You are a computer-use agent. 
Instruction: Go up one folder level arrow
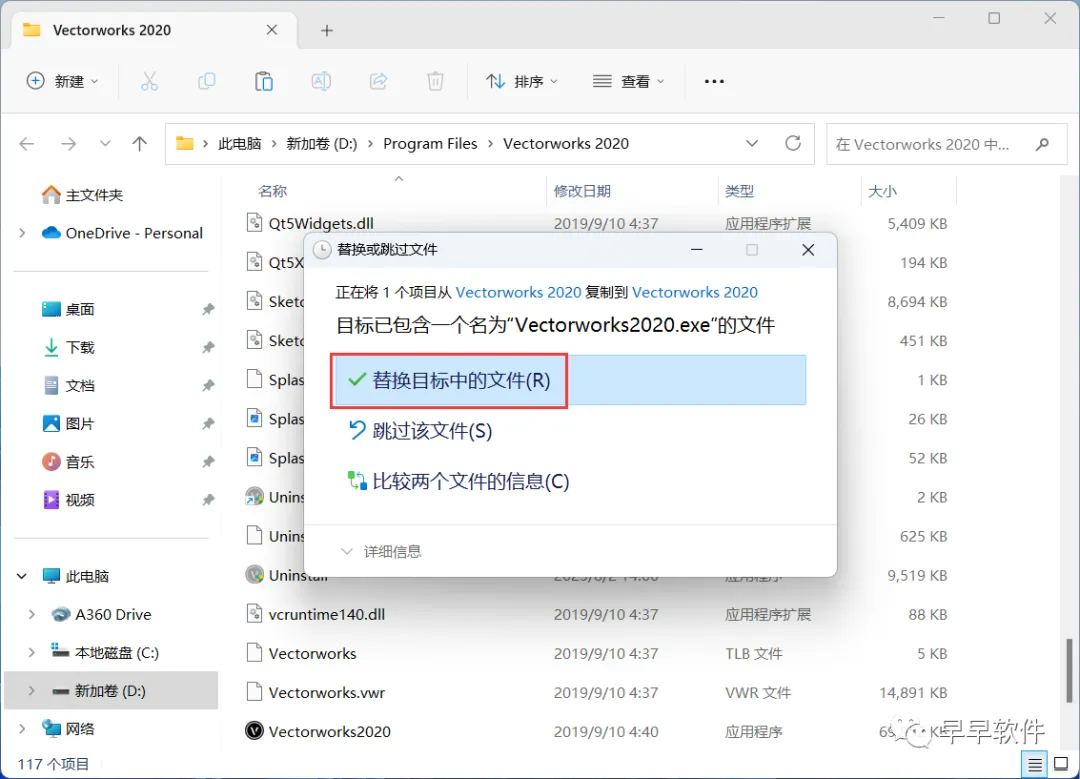tap(140, 144)
